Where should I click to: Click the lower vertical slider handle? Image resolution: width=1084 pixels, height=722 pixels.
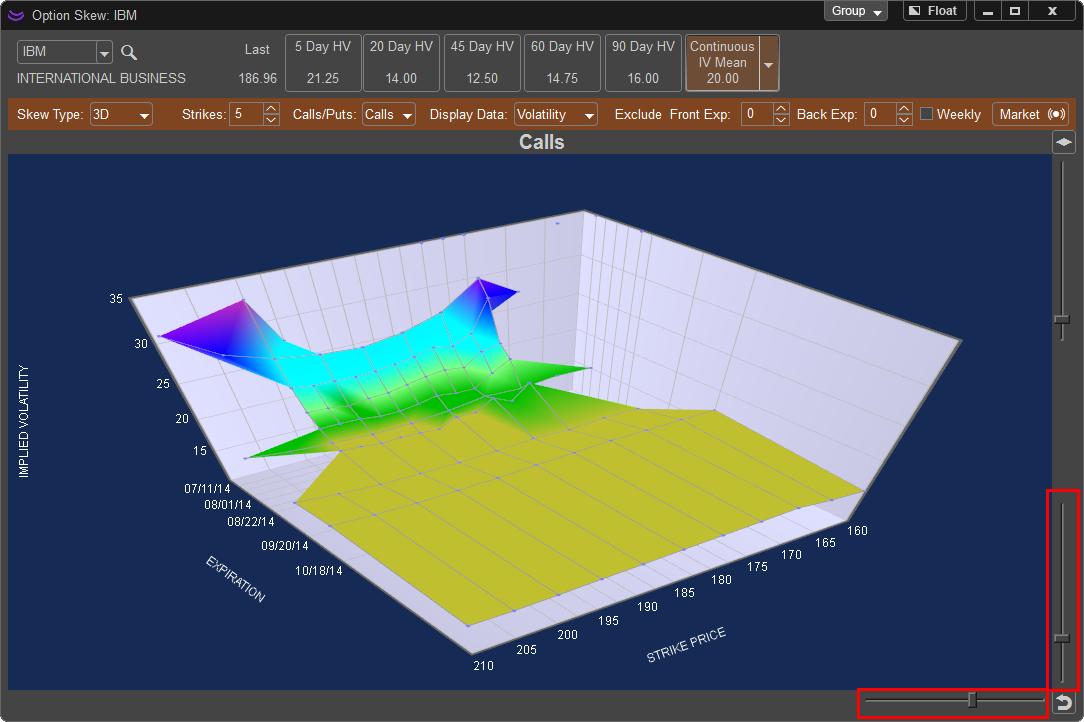coord(1063,638)
